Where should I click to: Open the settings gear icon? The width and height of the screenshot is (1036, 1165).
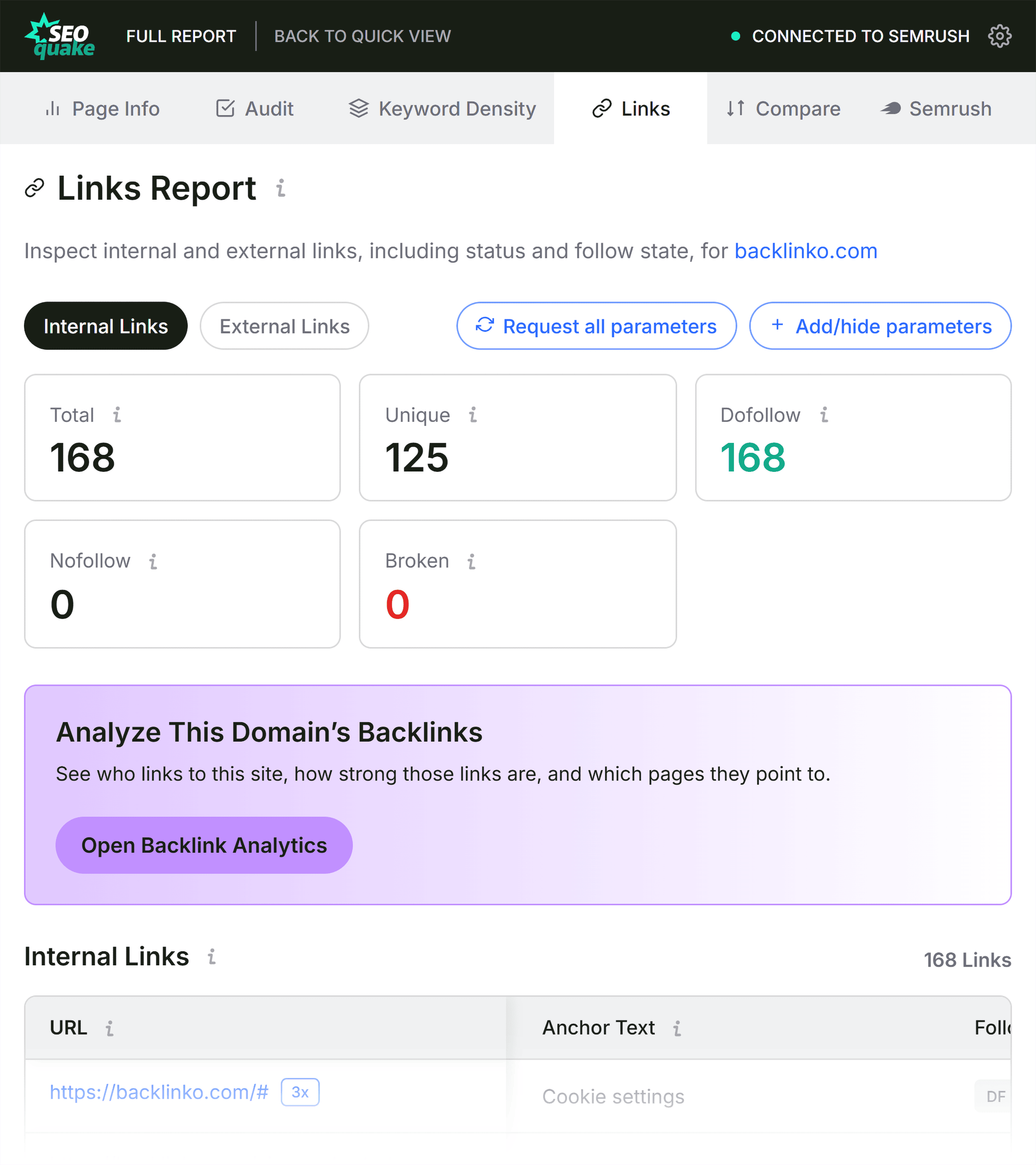pos(999,36)
